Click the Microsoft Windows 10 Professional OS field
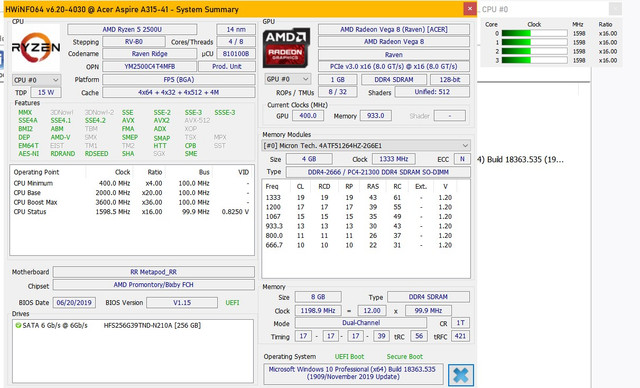Image resolution: width=640 pixels, height=388 pixels. [353, 373]
